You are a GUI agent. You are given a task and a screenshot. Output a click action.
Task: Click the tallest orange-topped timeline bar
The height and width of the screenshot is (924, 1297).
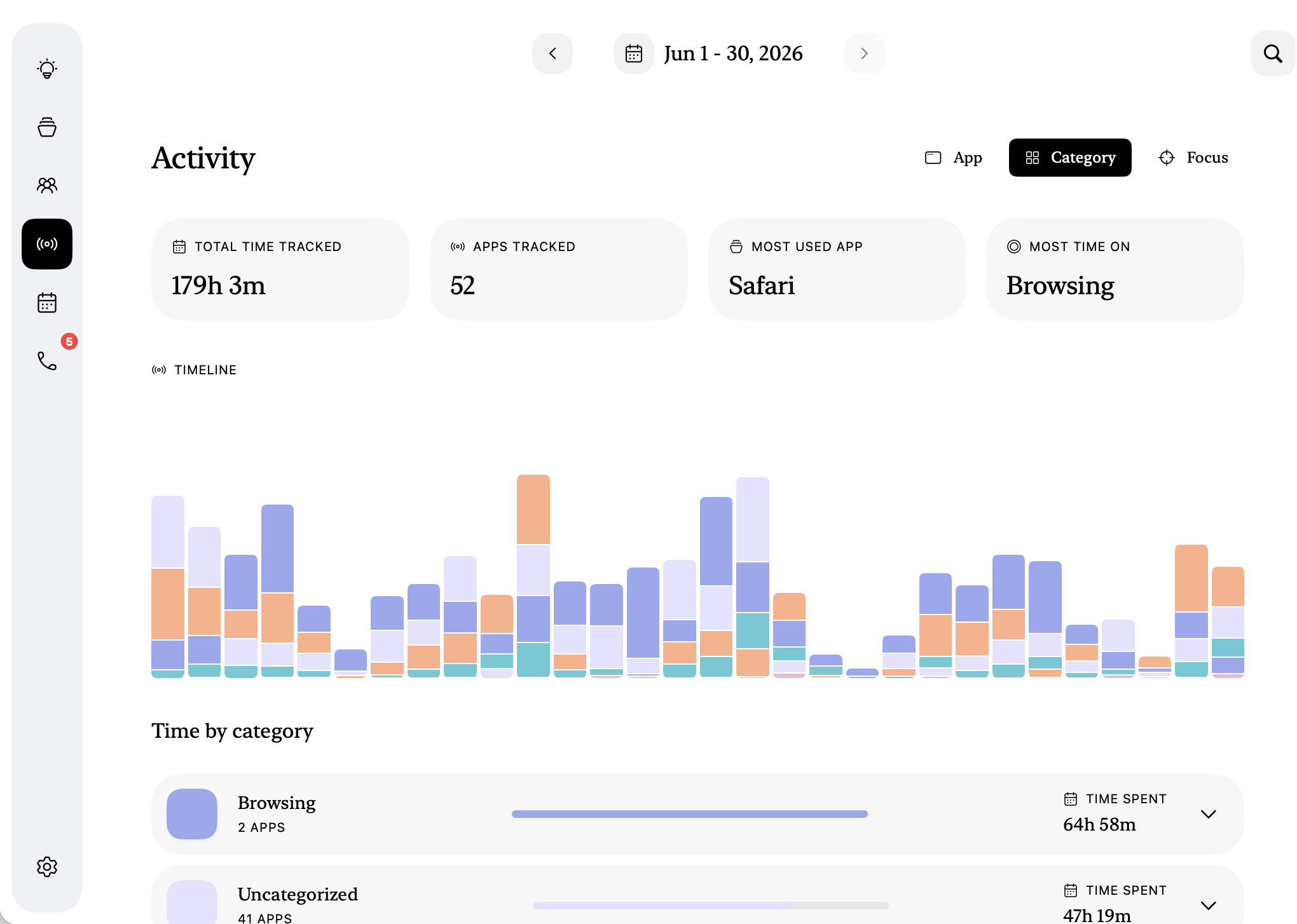click(533, 576)
